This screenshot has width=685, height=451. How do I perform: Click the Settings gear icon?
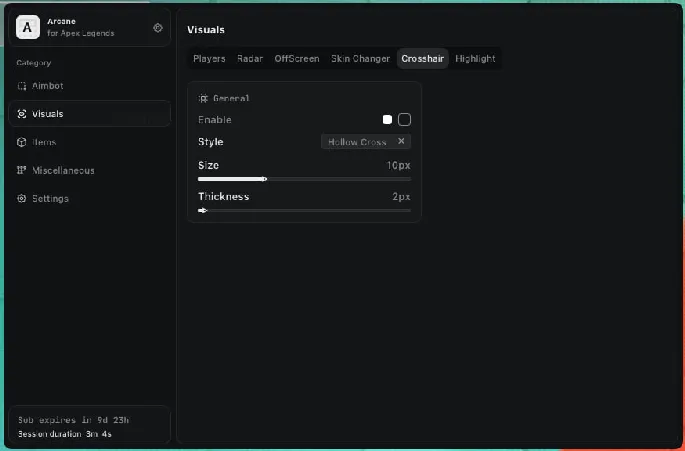(23, 198)
